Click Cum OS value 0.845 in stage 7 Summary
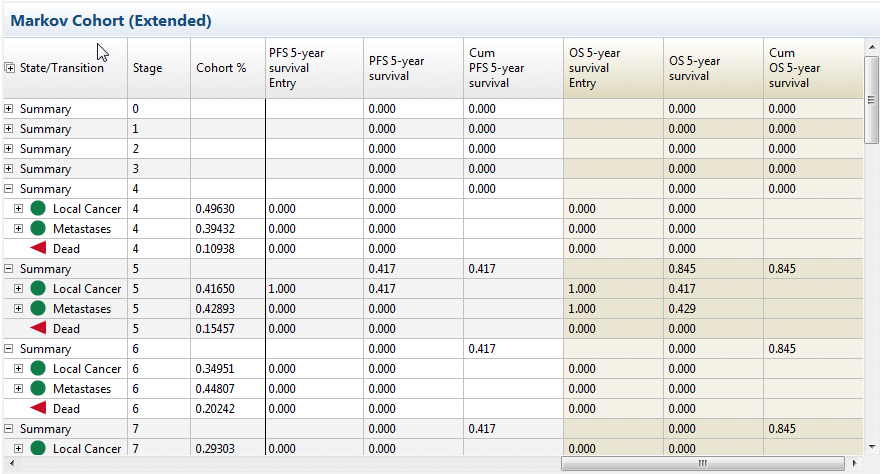Viewport: 881px width, 474px height. 782,429
